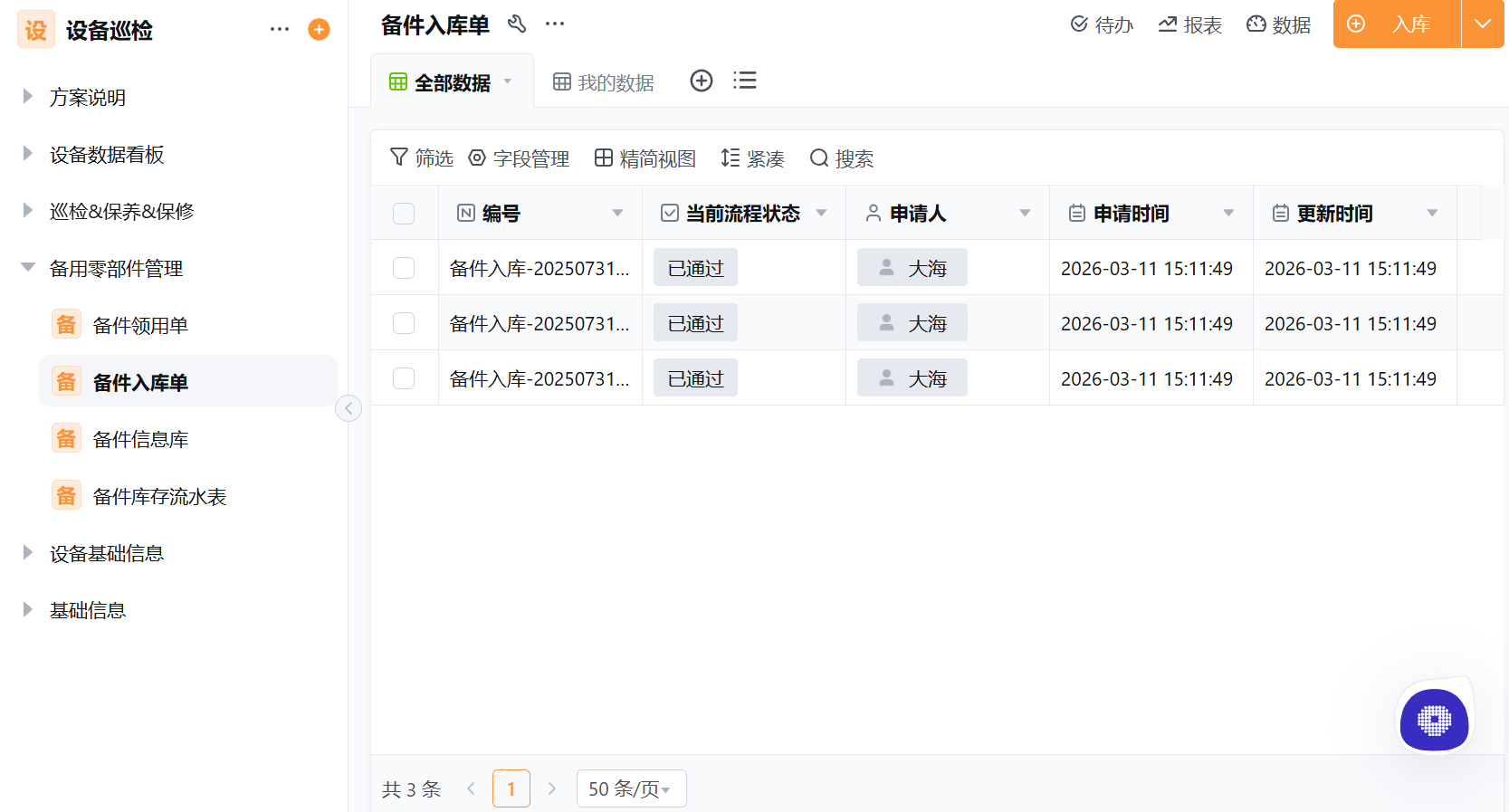
Task: Expand the 基础信息 tree node
Action: pos(28,609)
